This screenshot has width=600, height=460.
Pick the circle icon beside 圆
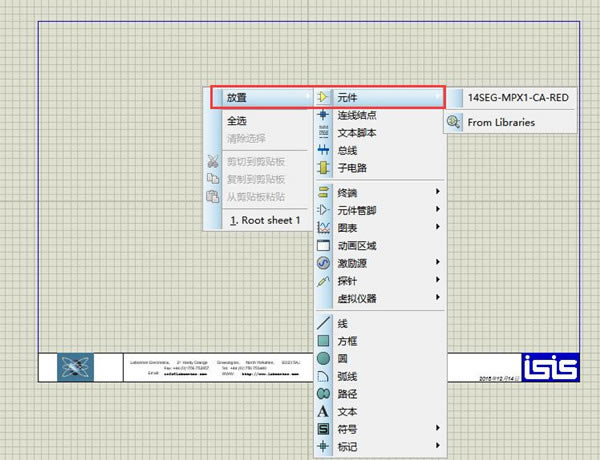point(323,358)
